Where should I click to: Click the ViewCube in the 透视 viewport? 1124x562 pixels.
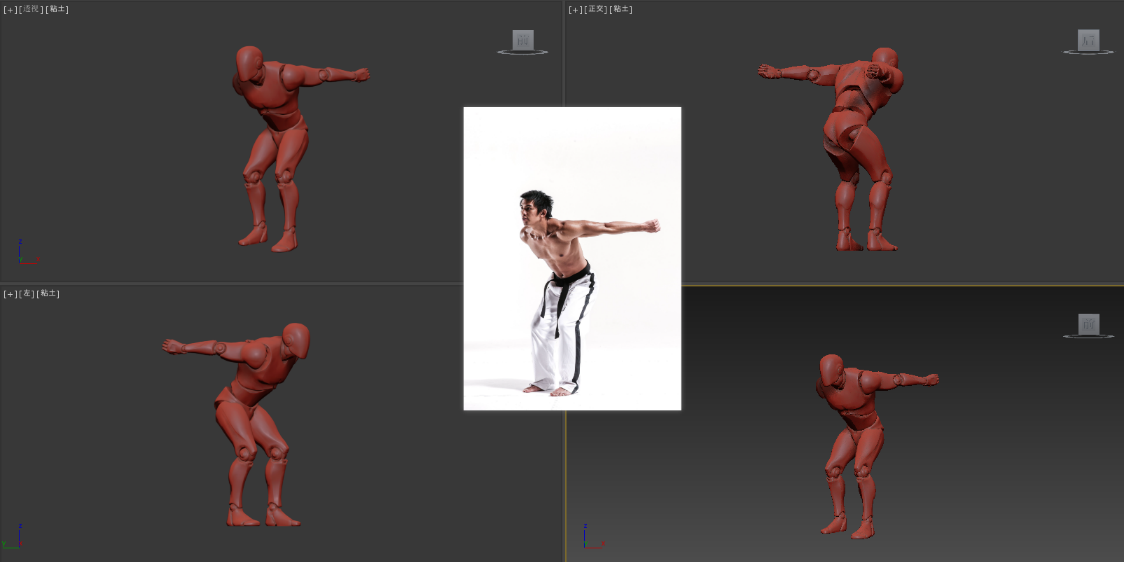point(523,42)
